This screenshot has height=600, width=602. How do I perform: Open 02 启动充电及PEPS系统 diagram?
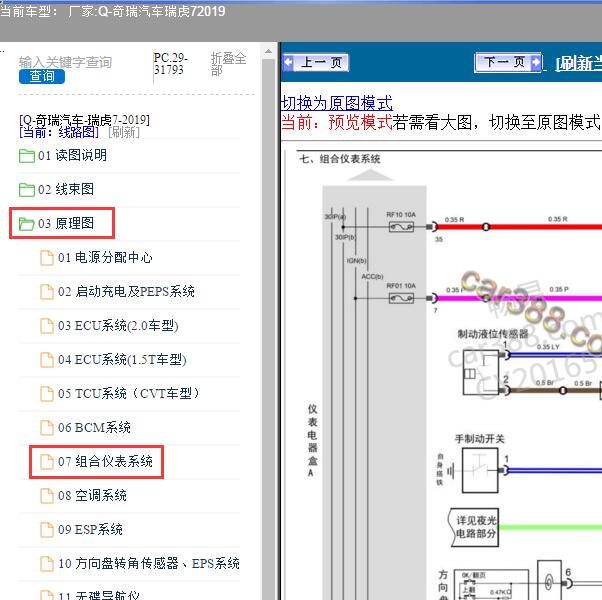pos(126,291)
